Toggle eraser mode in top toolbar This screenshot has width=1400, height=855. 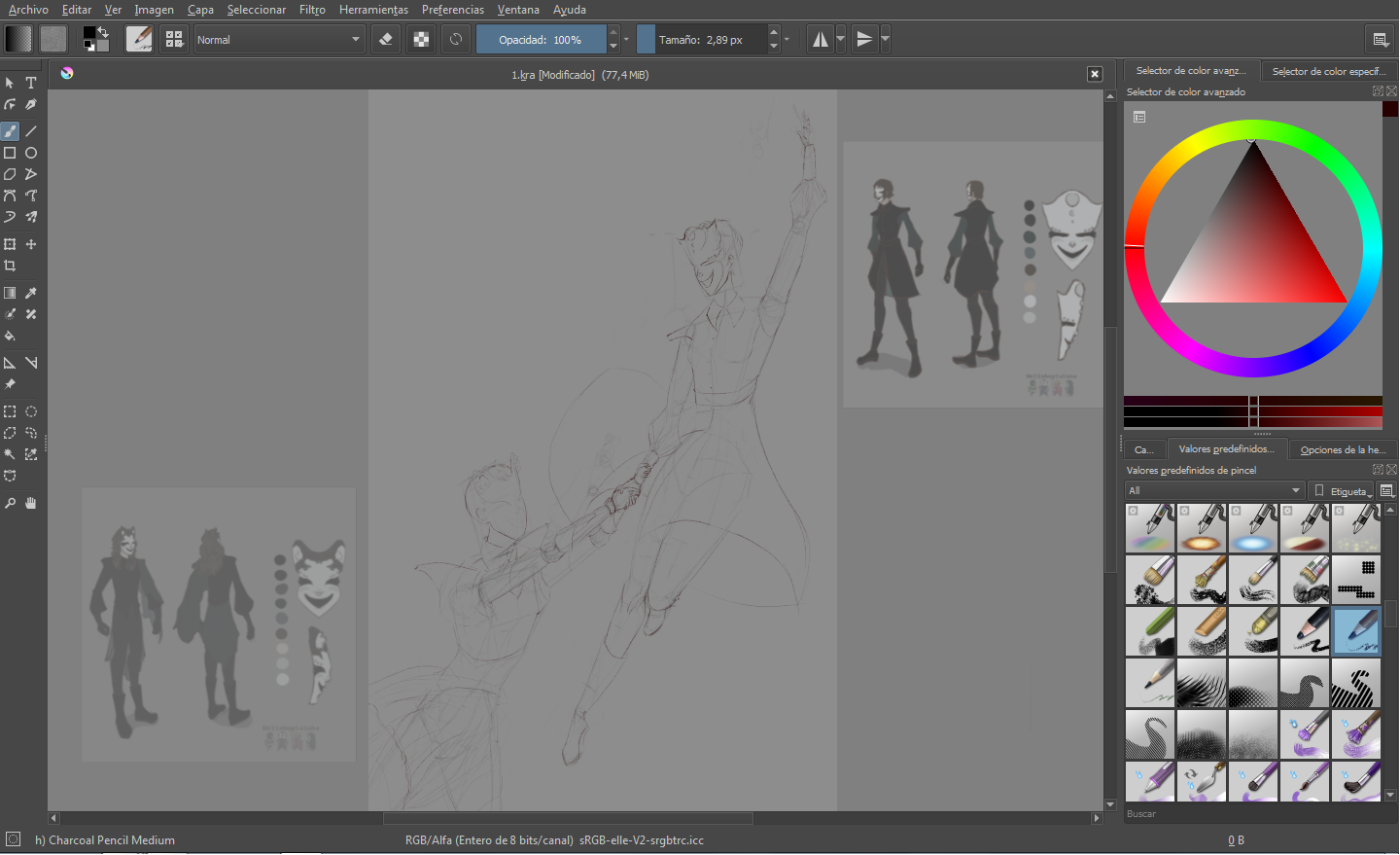coord(386,40)
